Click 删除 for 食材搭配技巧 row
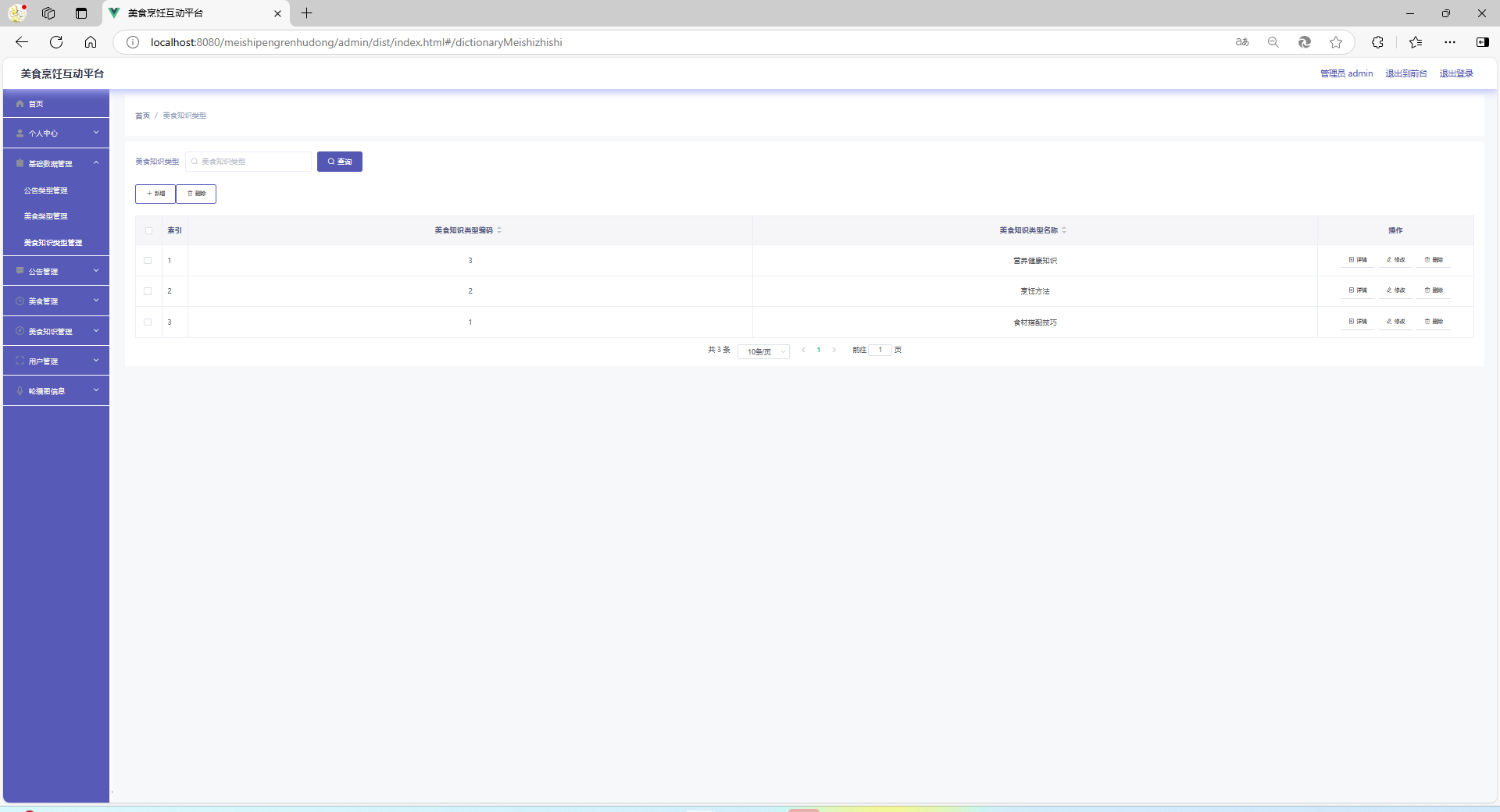1500x812 pixels. (x=1434, y=322)
